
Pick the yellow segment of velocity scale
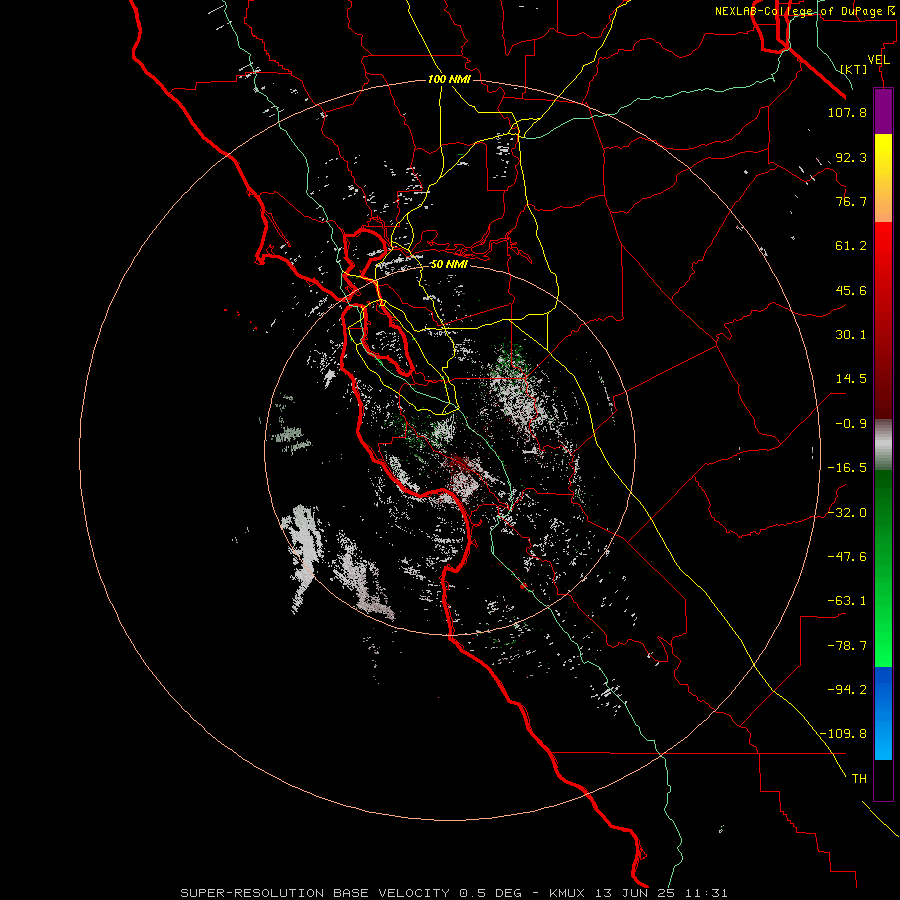(x=883, y=178)
